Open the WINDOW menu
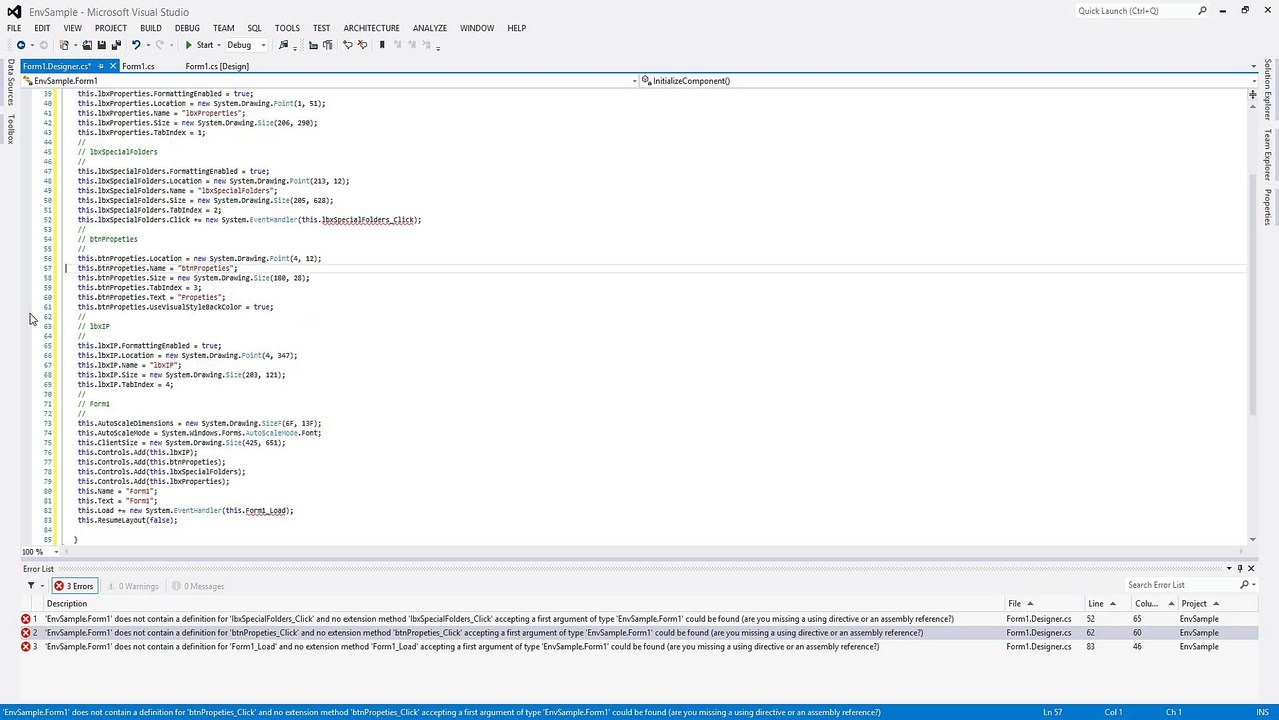Viewport: 1279px width, 720px height. (477, 28)
